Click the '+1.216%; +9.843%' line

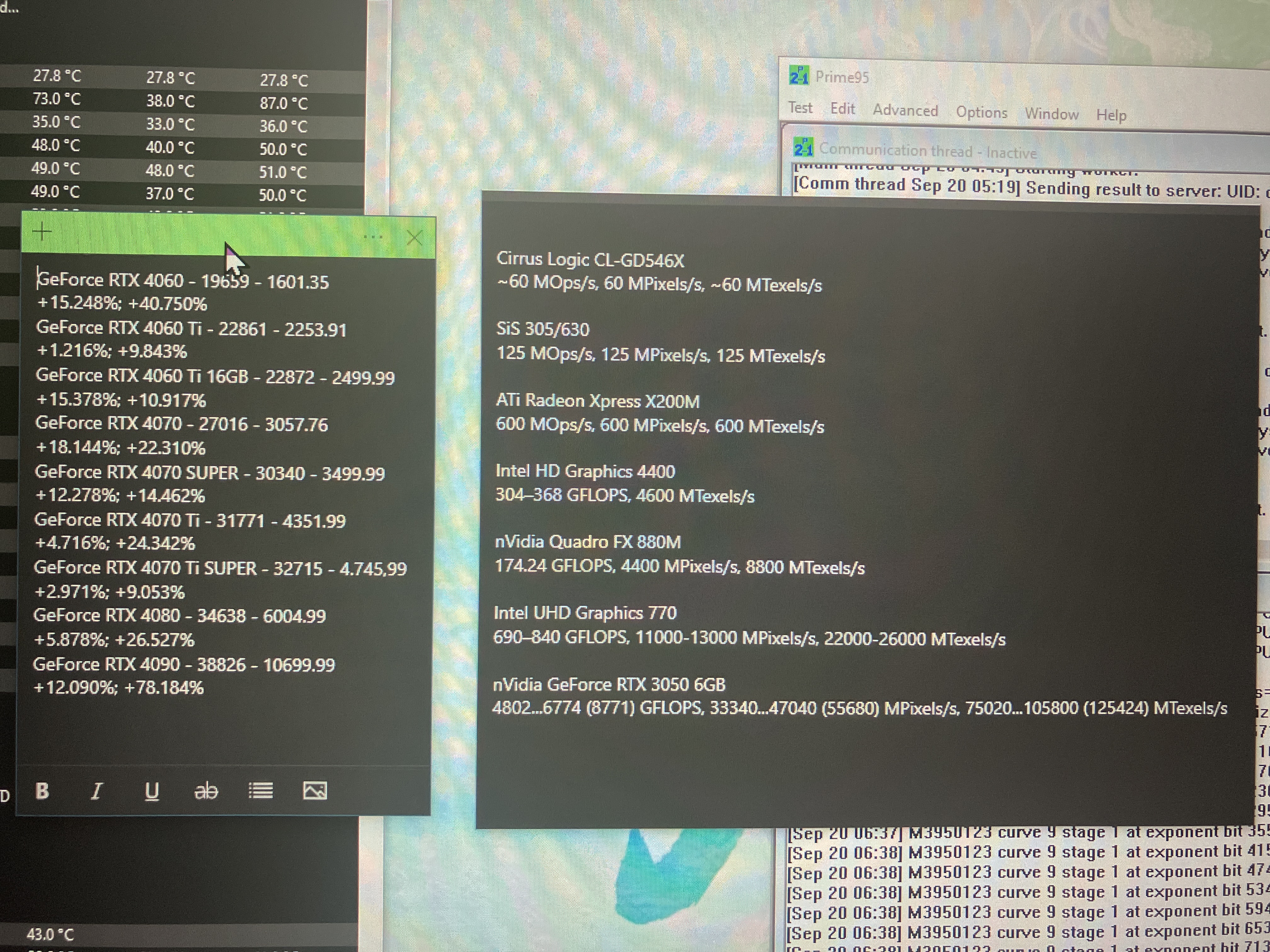coord(112,351)
